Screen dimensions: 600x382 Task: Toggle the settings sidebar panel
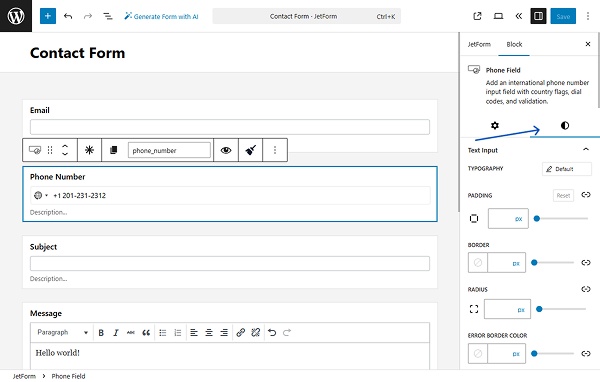click(x=538, y=16)
